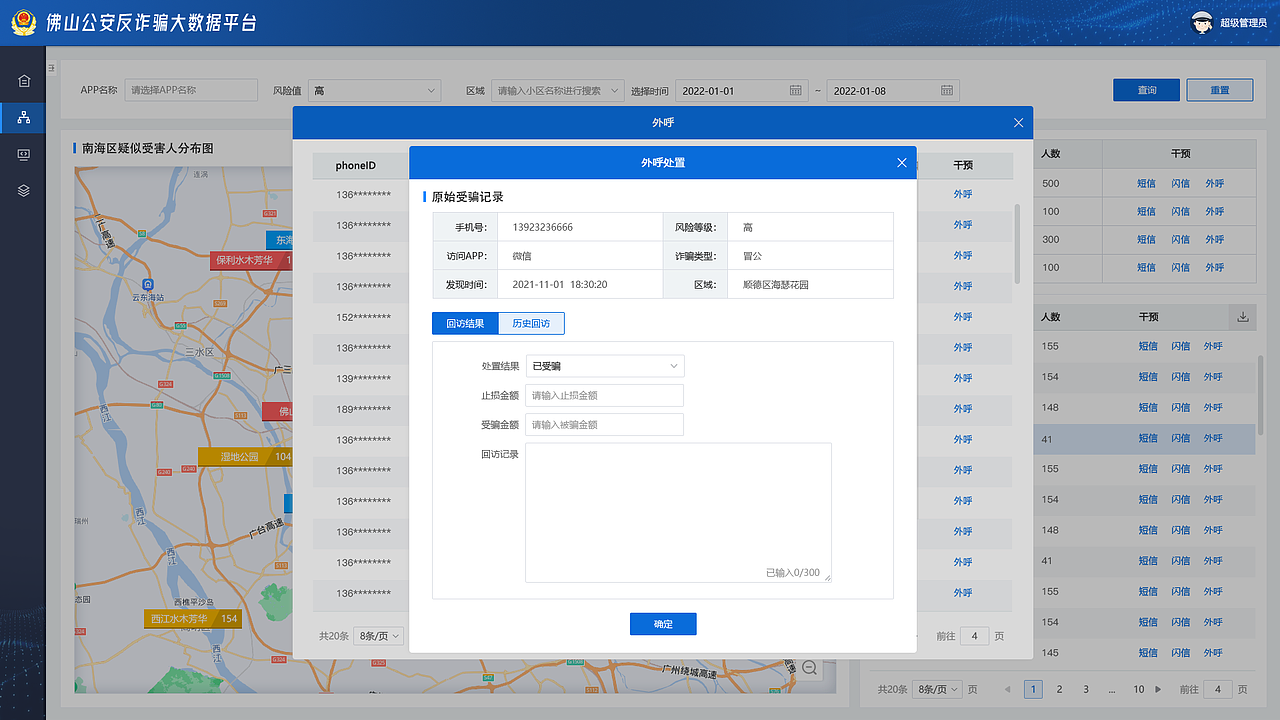Viewport: 1280px width, 720px height.
Task: Click the 保利水木芳华 map marker
Action: (x=253, y=260)
